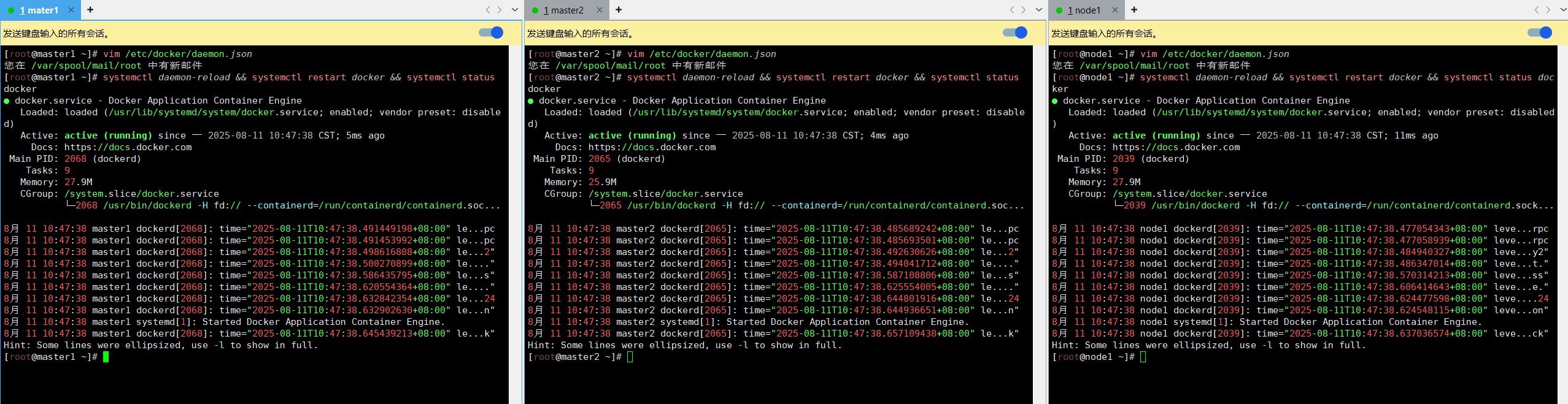The height and width of the screenshot is (404, 1568).
Task: Click green status dot on master2 tab
Action: tap(535, 10)
